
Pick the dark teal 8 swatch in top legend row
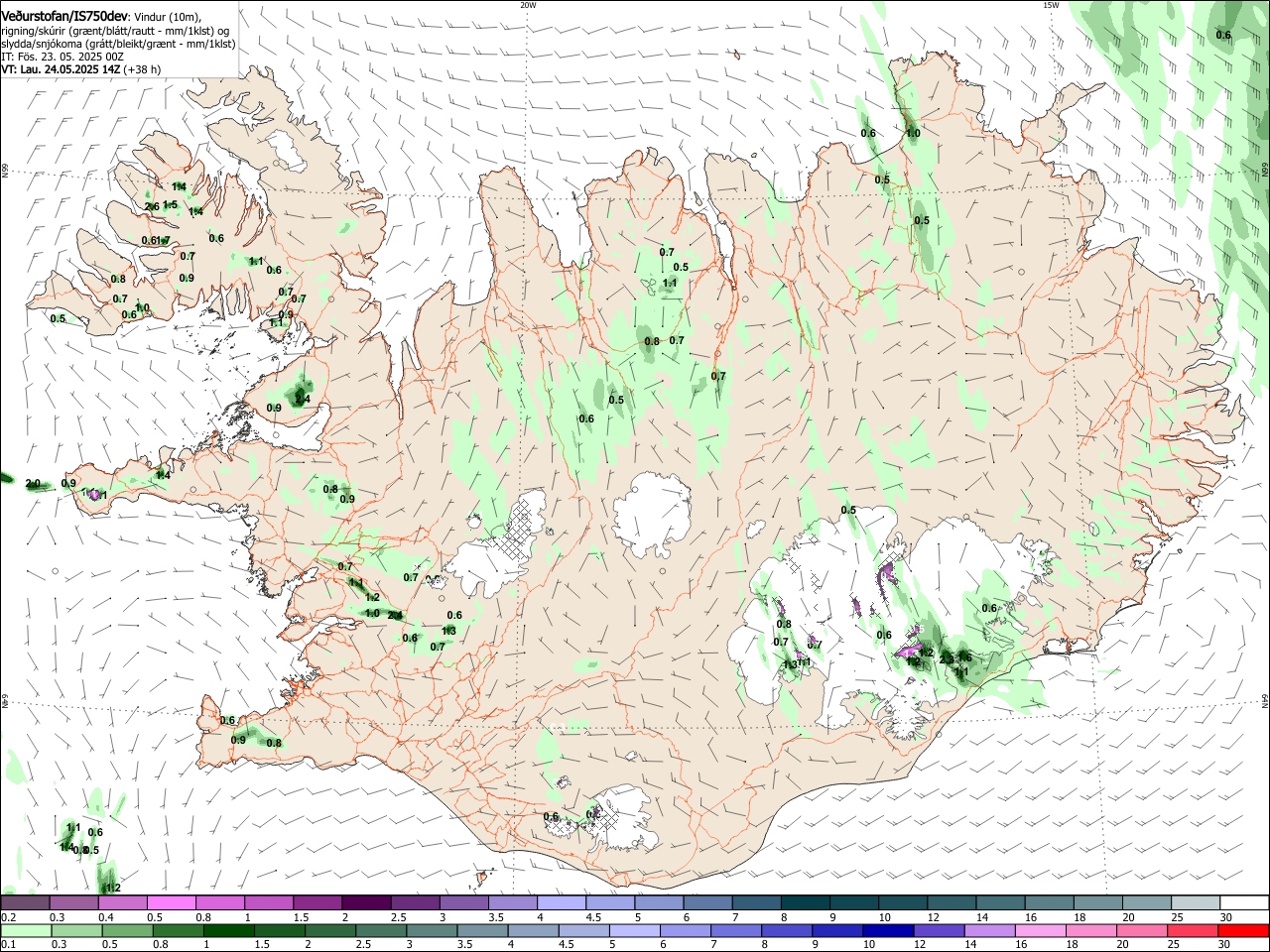(x=806, y=902)
